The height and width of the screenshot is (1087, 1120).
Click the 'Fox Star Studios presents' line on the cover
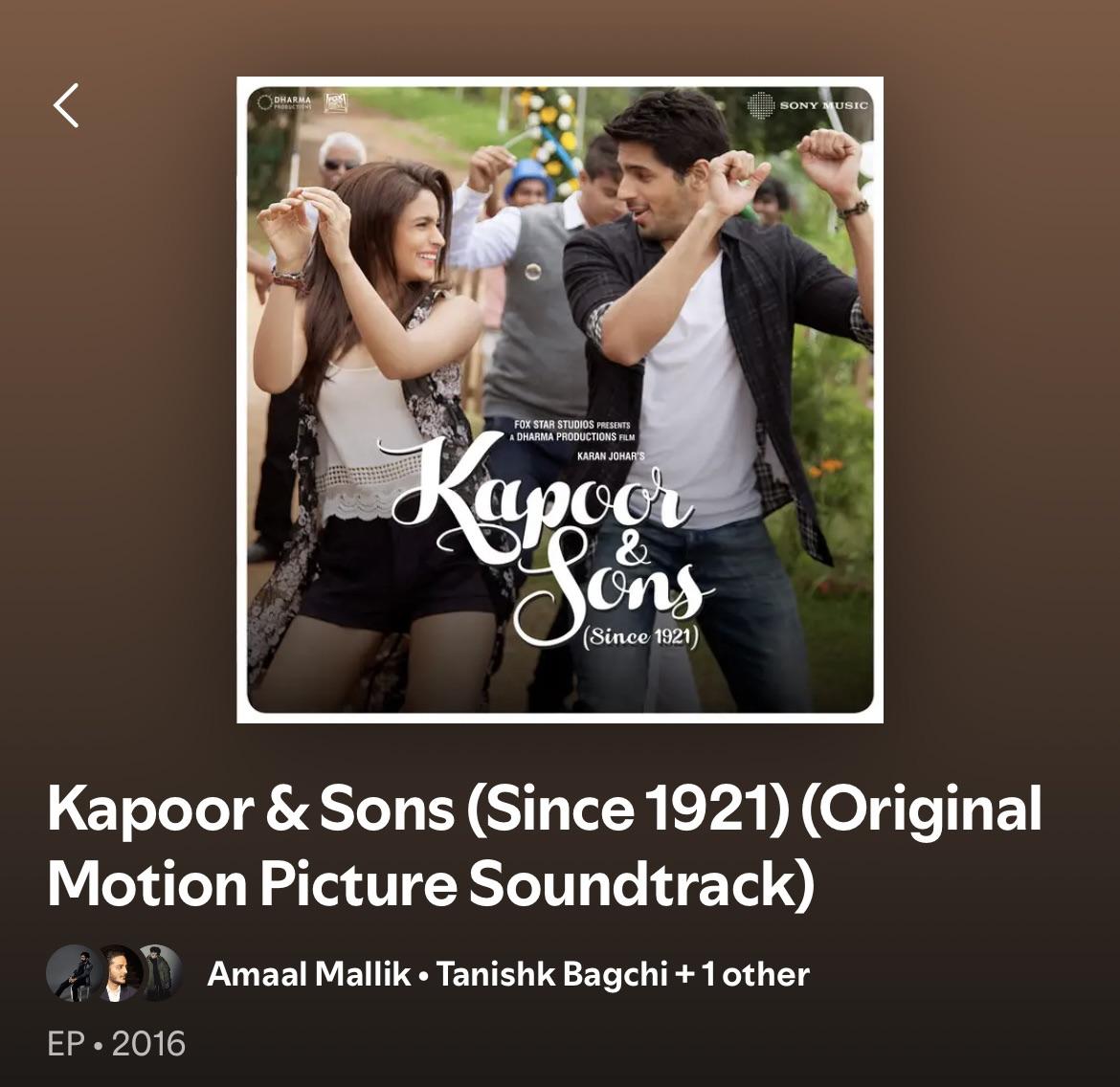[572, 424]
